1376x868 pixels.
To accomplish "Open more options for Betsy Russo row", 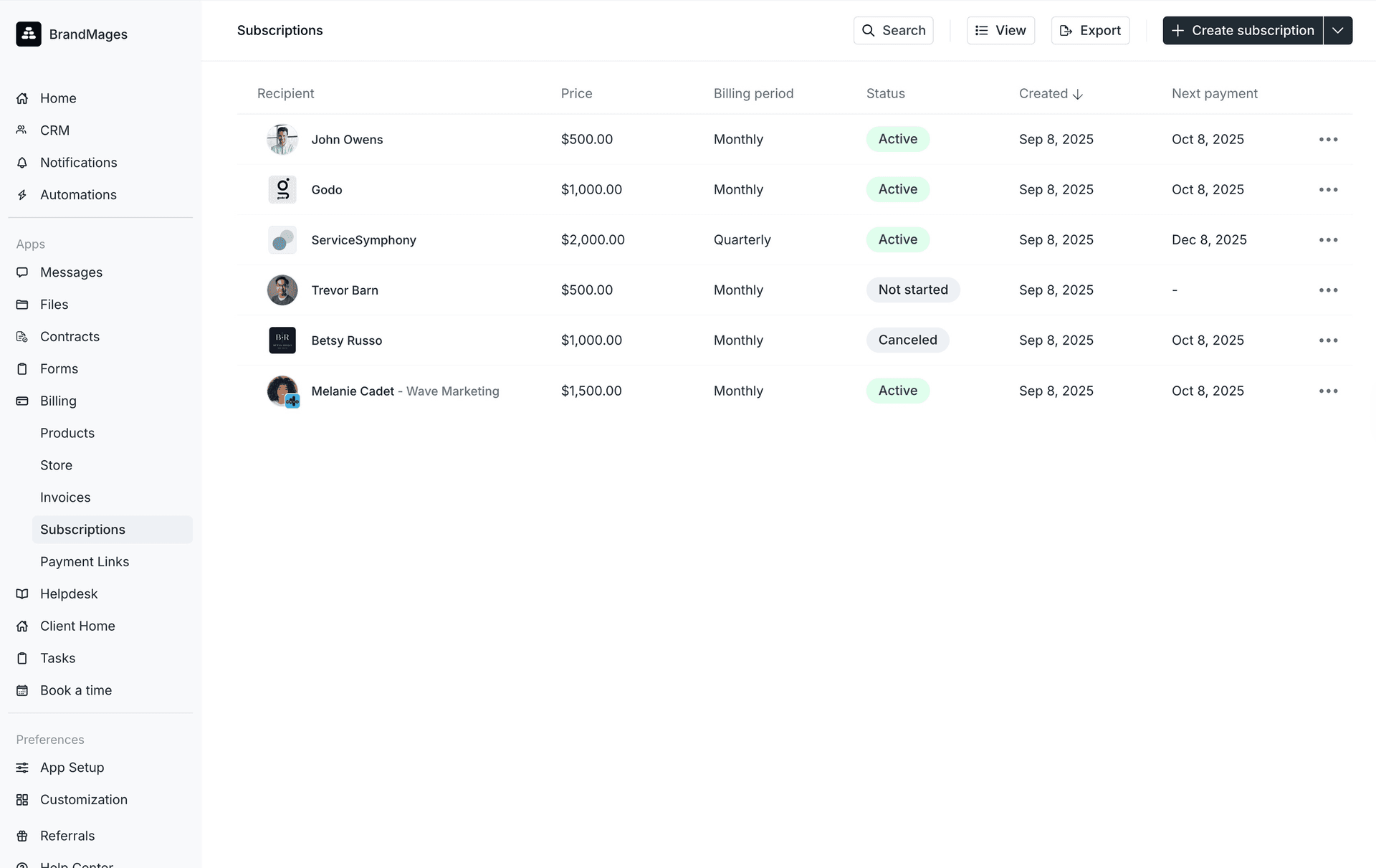I will pyautogui.click(x=1328, y=340).
